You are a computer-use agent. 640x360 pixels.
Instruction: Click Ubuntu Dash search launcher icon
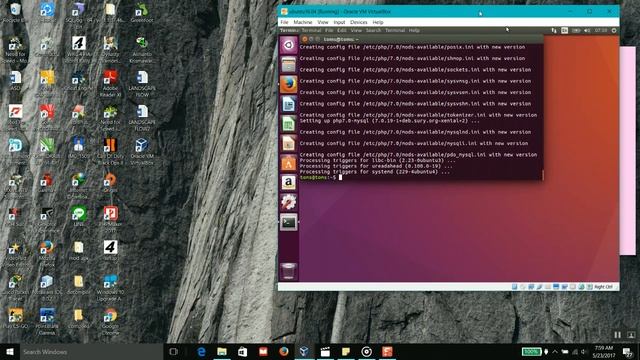[x=289, y=45]
